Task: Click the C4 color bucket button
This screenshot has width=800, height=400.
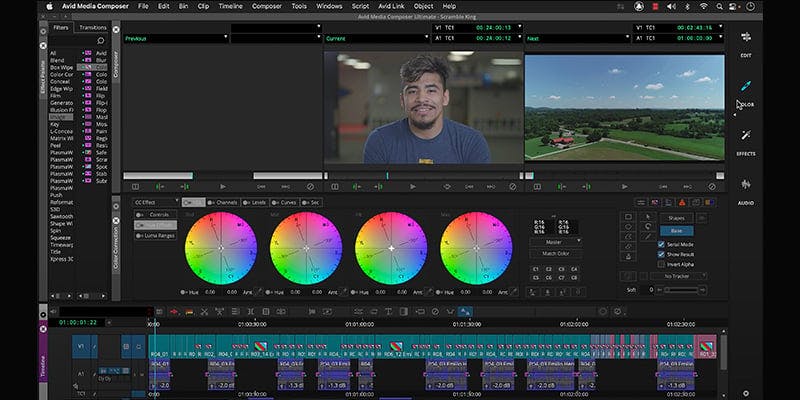Action: 574,269
